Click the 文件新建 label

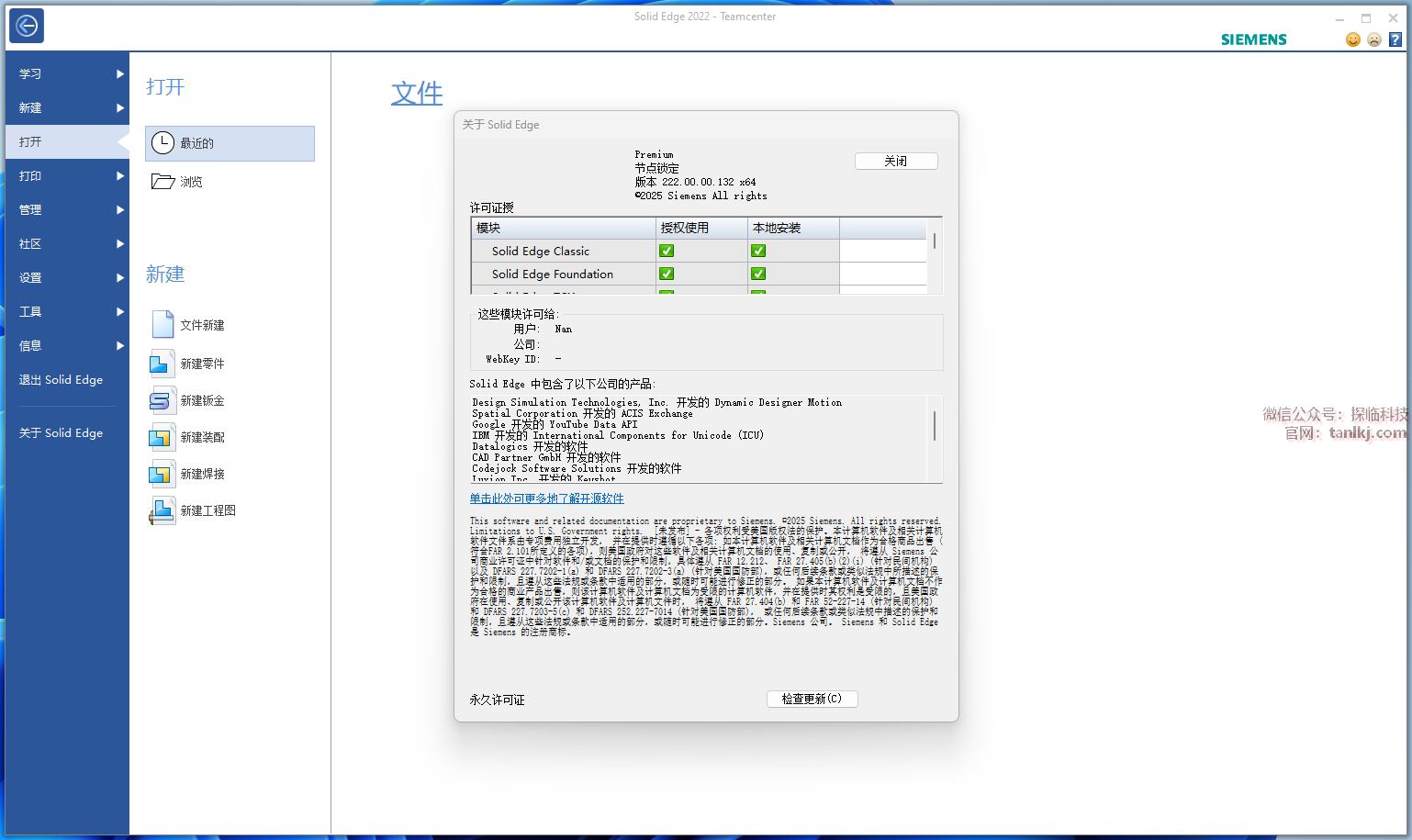[x=202, y=325]
